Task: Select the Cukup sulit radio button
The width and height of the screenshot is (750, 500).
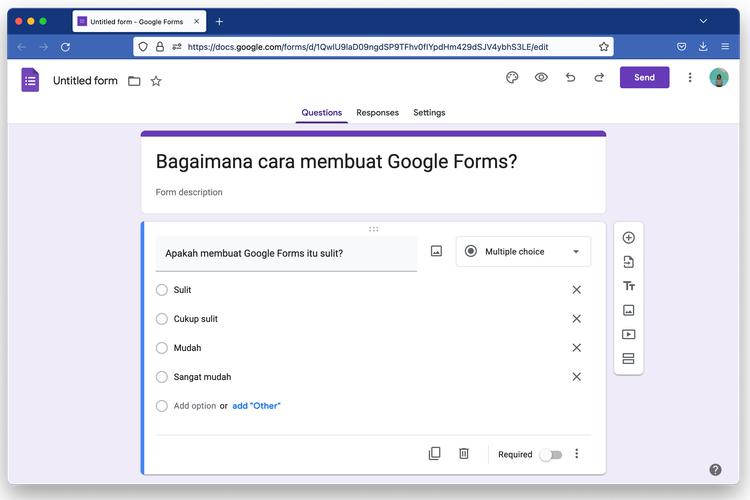Action: tap(162, 319)
